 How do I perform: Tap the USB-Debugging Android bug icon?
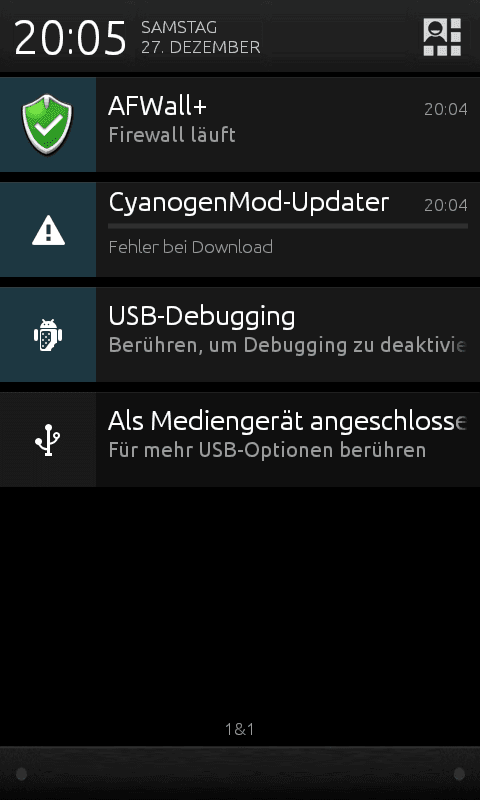pos(48,335)
